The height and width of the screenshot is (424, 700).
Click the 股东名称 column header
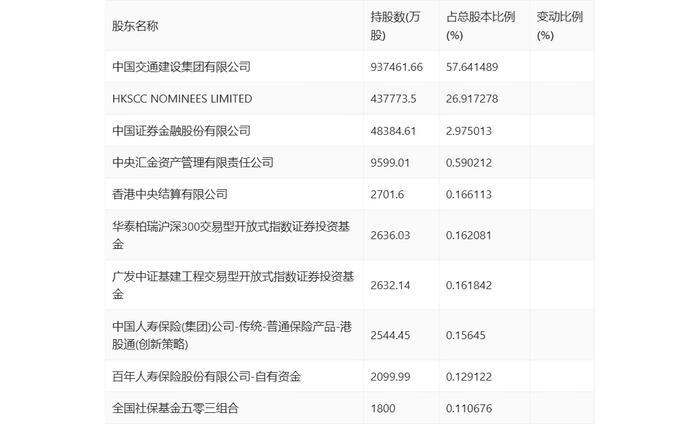(135, 26)
